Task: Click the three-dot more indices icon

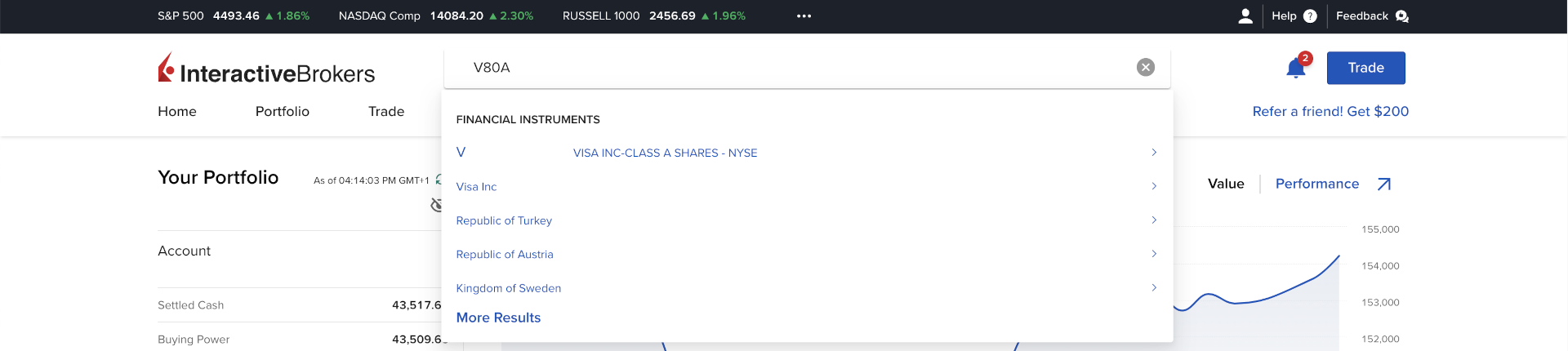Action: coord(804,16)
